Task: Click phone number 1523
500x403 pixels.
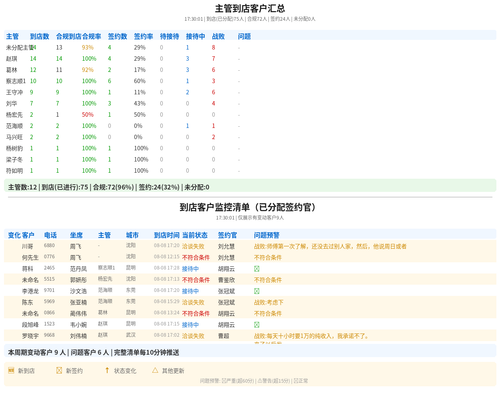Action: pyautogui.click(x=49, y=324)
